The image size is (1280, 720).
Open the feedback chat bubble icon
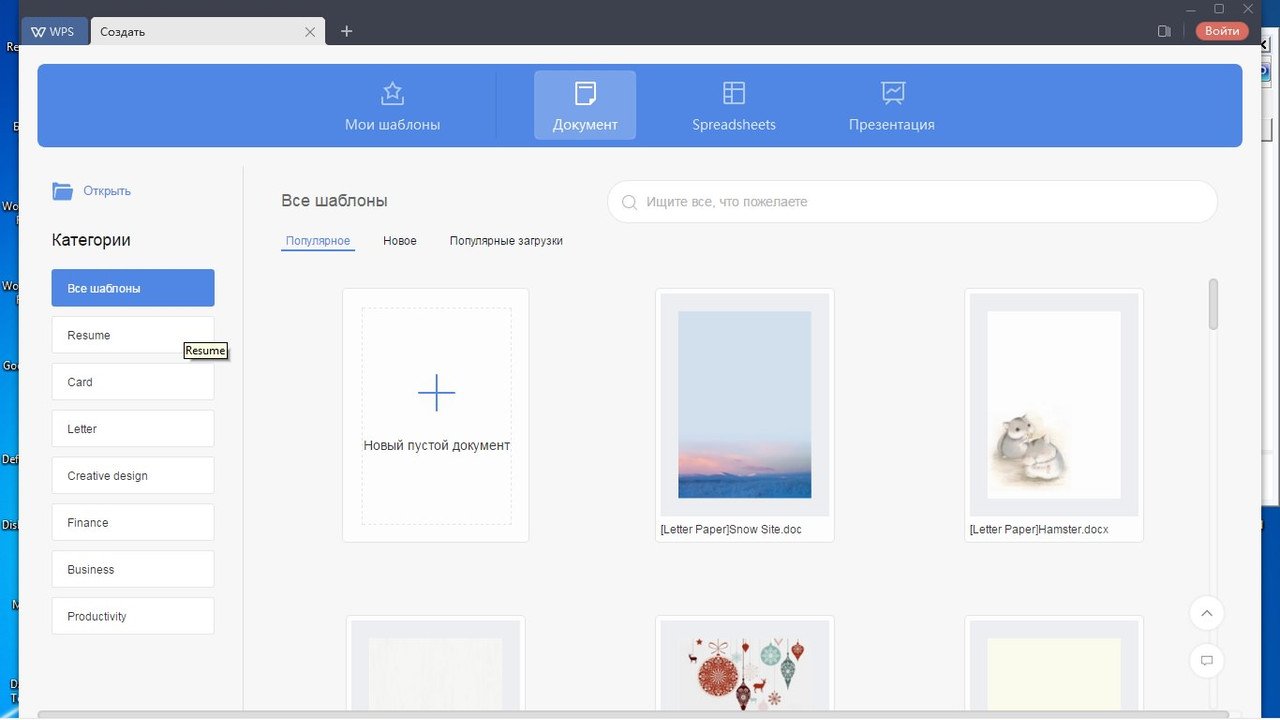tap(1207, 661)
